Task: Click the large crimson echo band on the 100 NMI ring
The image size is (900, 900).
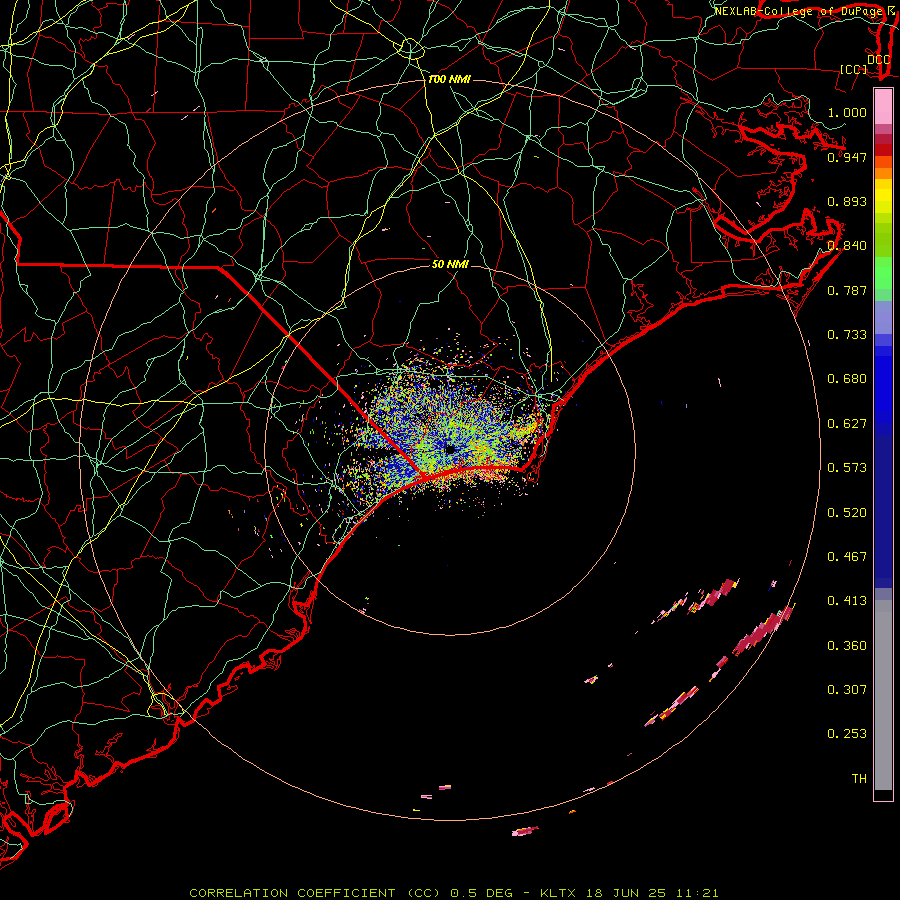Action: click(x=763, y=631)
